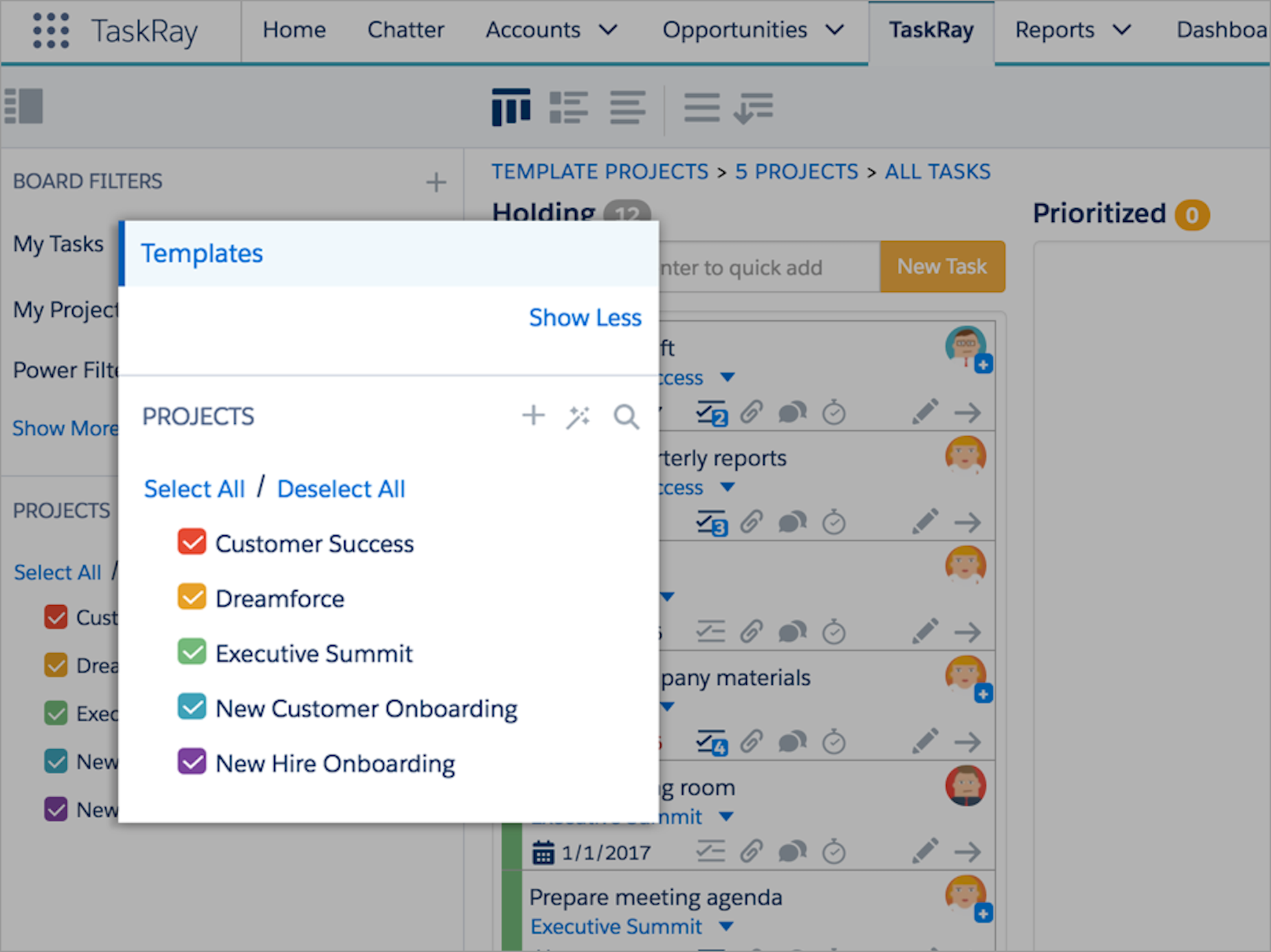The height and width of the screenshot is (952, 1271).
Task: Move the 1/1/2017 task with arrow
Action: 967,852
